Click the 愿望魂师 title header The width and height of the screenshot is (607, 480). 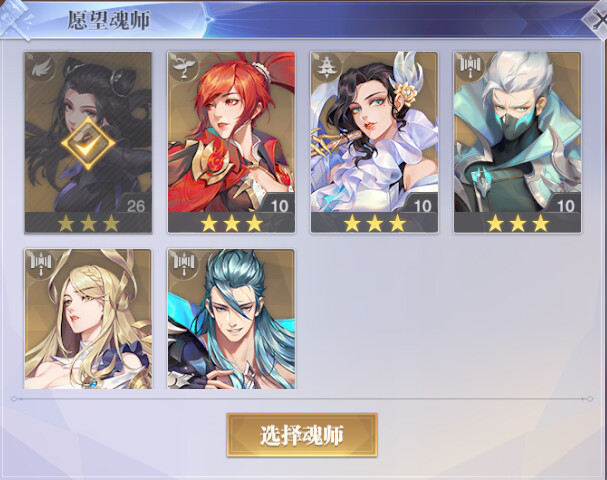tap(108, 20)
